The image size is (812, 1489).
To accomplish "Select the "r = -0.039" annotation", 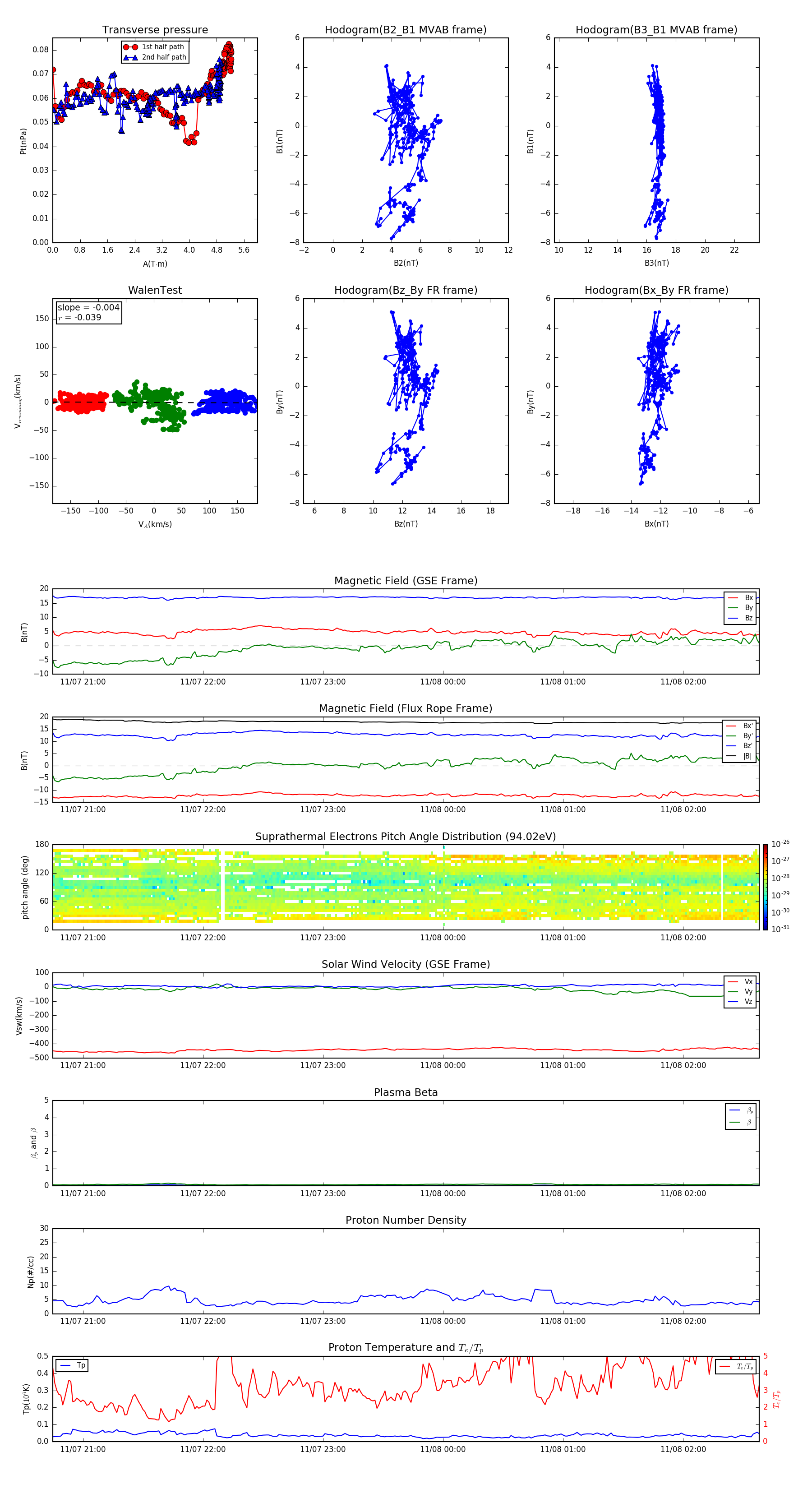I will [x=80, y=317].
